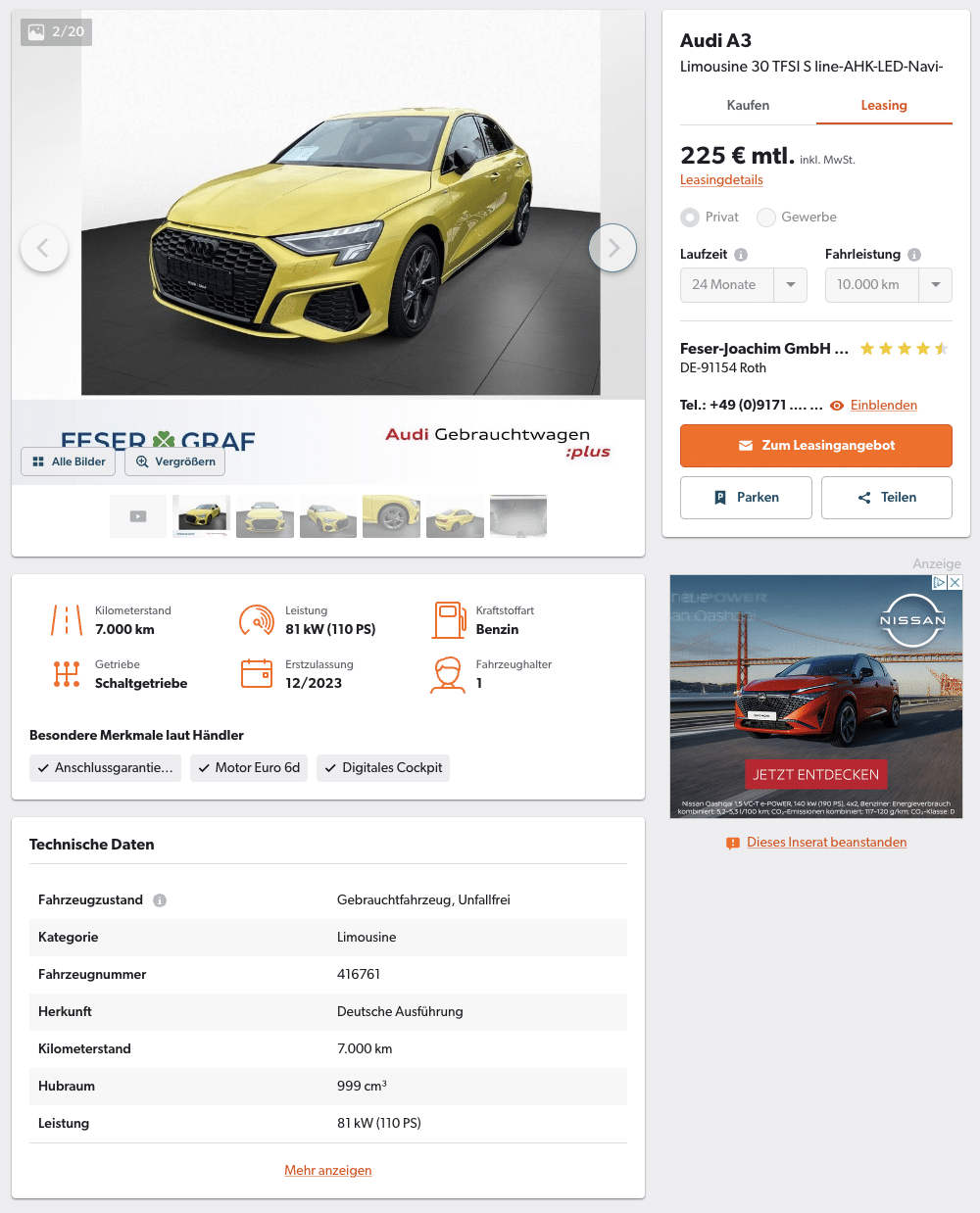This screenshot has height=1213, width=980.
Task: Open info tooltip next to Fahrleistung
Action: (x=914, y=255)
